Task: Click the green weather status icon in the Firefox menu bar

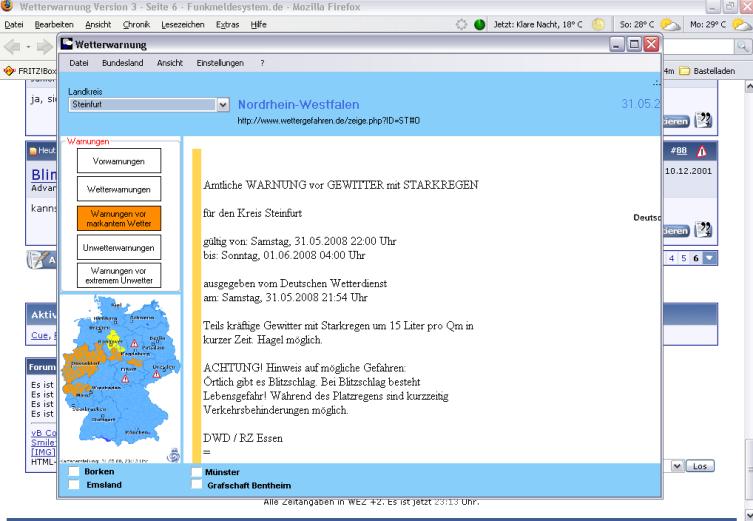Action: coord(480,24)
